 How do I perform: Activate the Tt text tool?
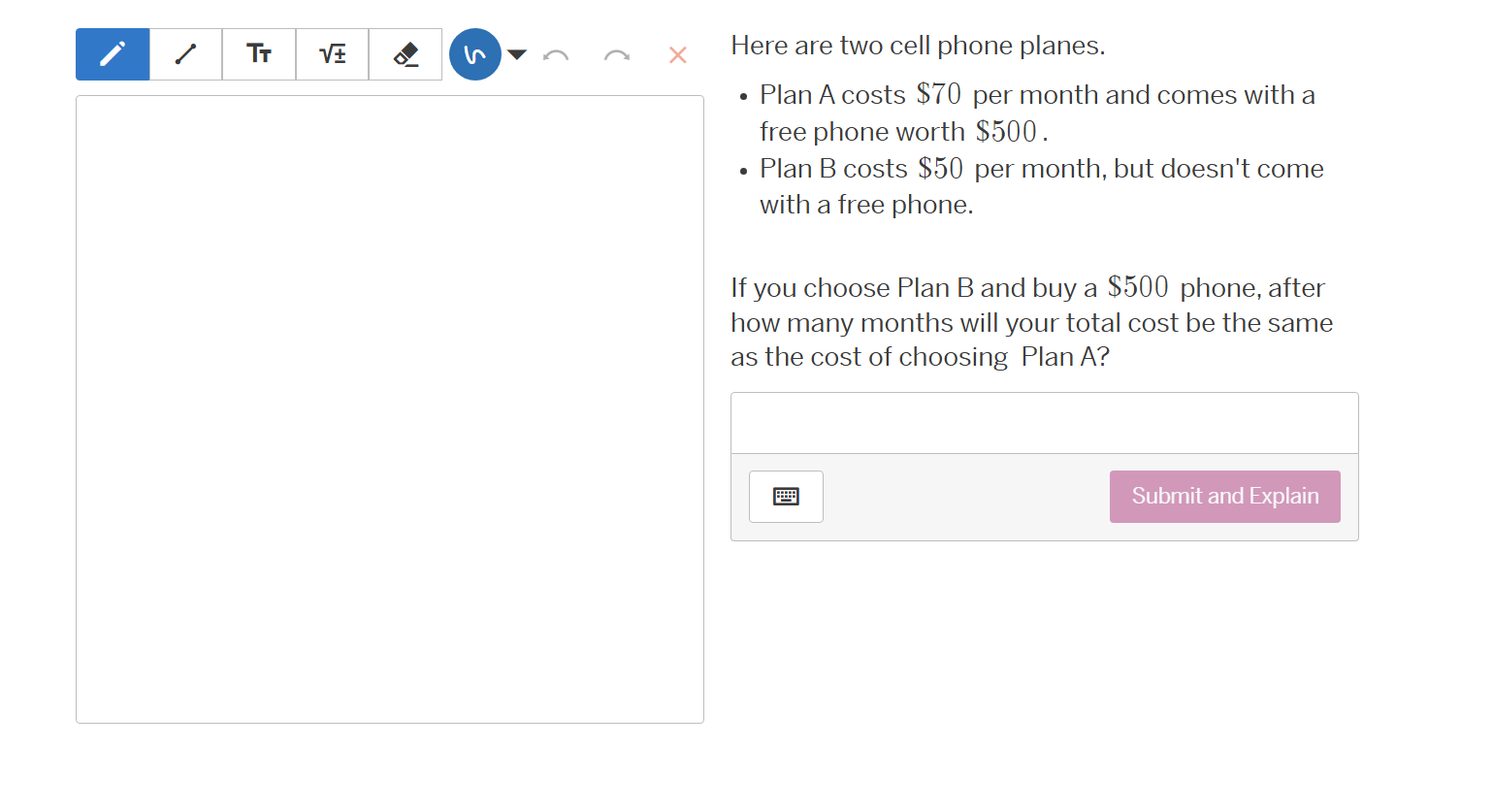[x=259, y=54]
